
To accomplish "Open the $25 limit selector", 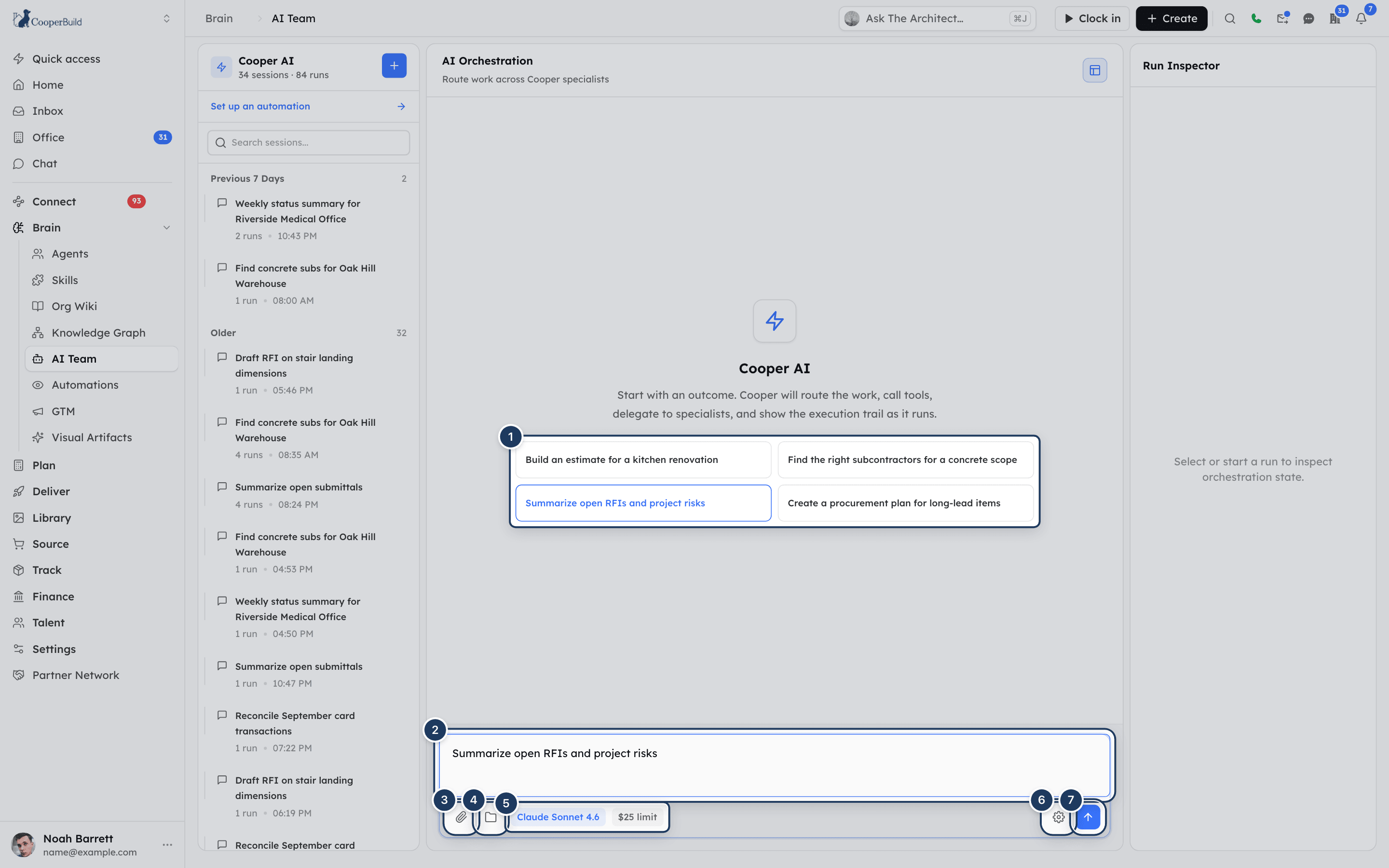I will (x=637, y=817).
